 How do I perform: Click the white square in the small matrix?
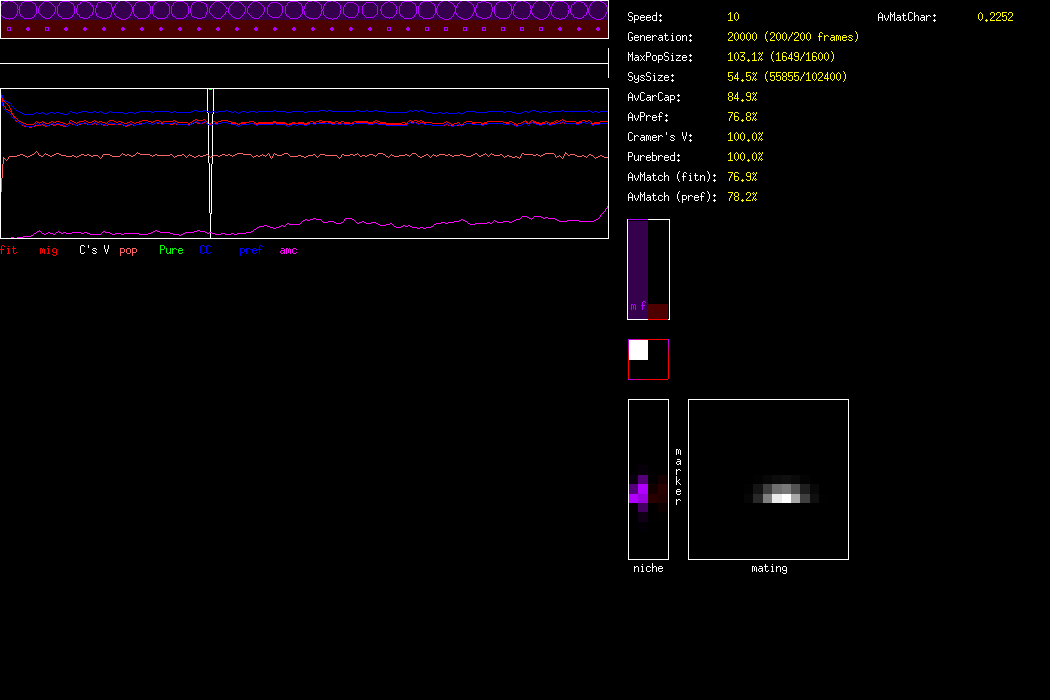click(638, 350)
